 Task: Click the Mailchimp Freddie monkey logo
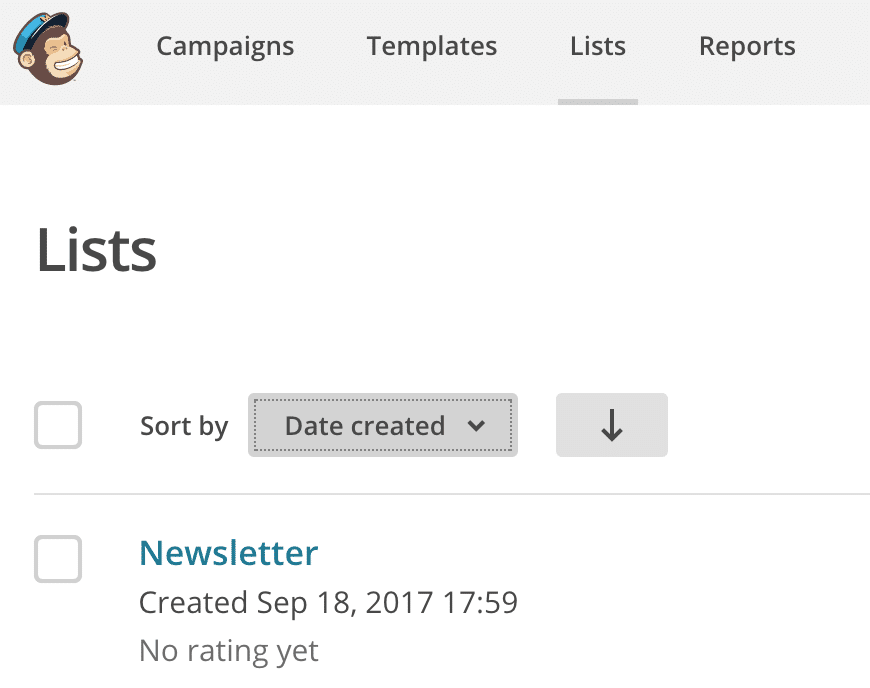(48, 48)
